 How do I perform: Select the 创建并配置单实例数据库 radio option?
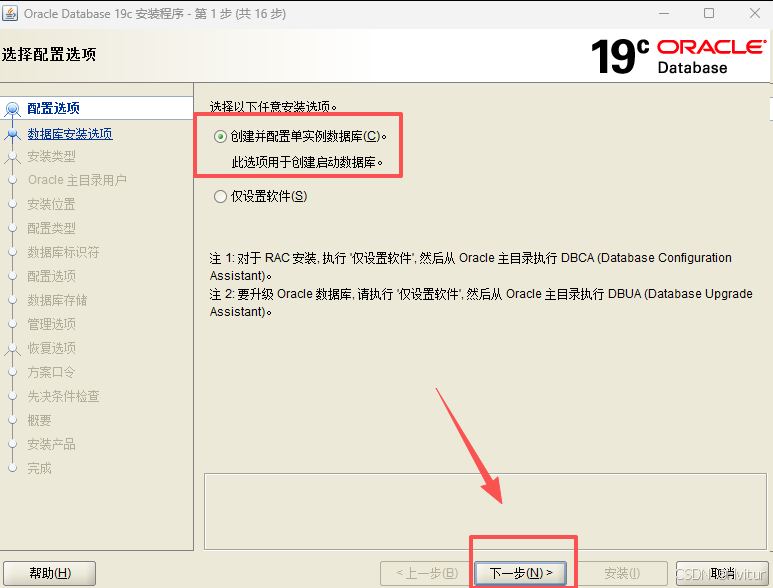pos(220,137)
